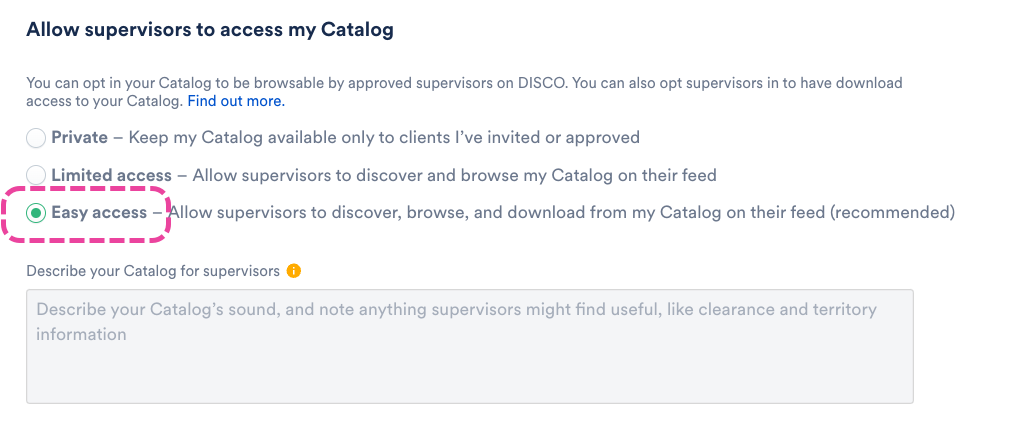The height and width of the screenshot is (439, 1016).
Task: Click the bold Limited access label text
Action: click(x=112, y=176)
